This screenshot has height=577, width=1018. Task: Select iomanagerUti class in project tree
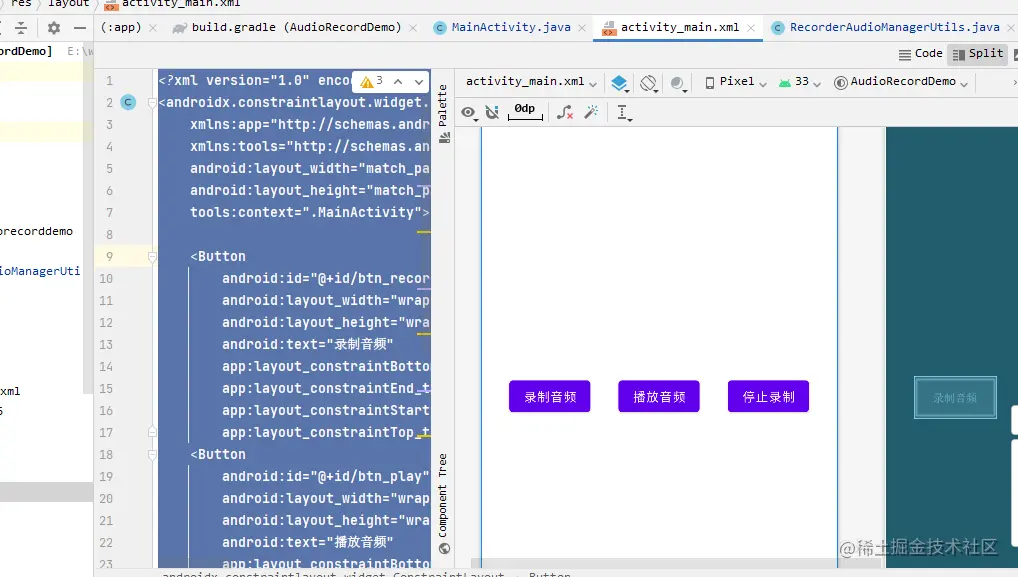click(40, 271)
